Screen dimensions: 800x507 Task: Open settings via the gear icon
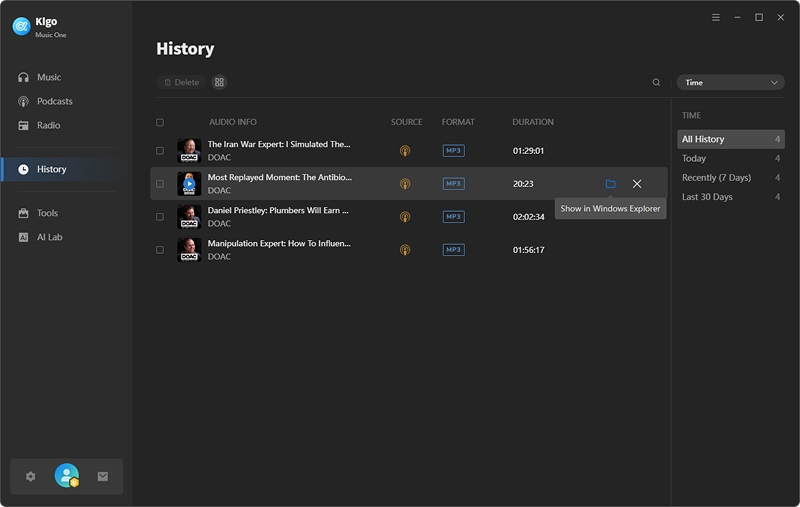click(31, 476)
